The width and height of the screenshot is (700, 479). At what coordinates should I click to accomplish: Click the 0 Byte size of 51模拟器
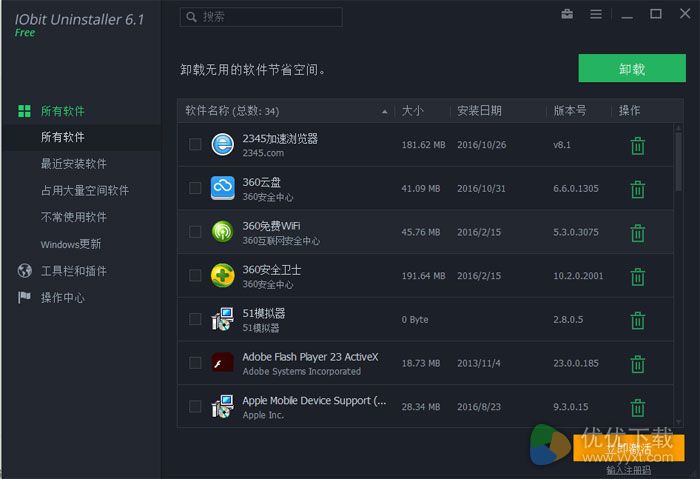[415, 320]
